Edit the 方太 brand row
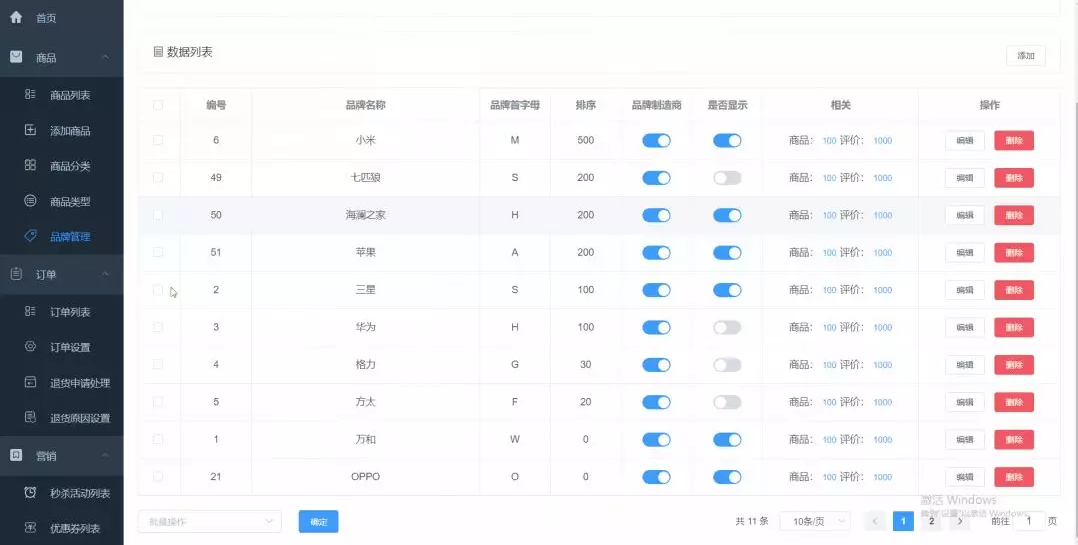This screenshot has height=545, width=1078. coord(965,402)
